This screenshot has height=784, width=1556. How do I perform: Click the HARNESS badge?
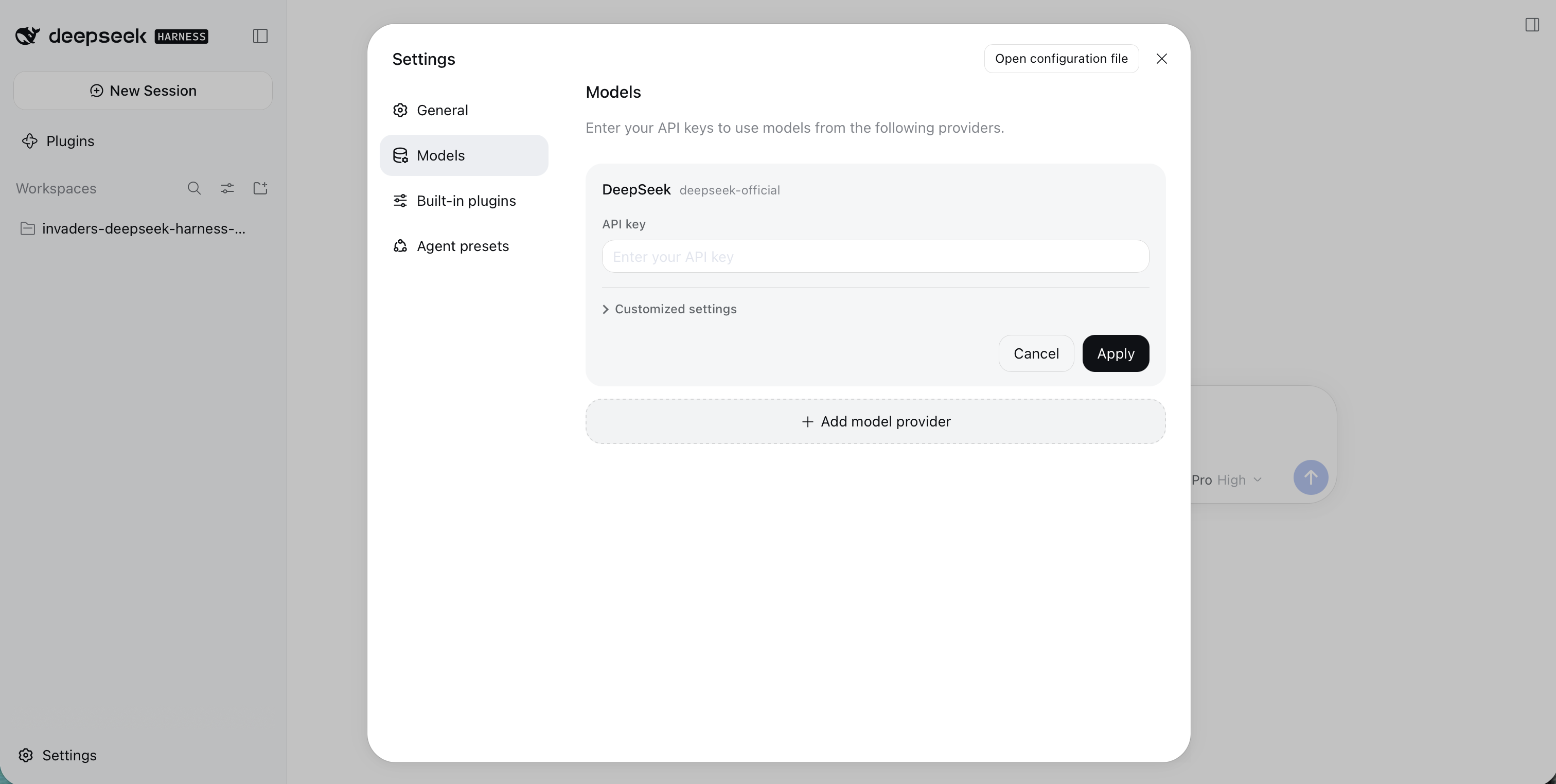pos(181,37)
